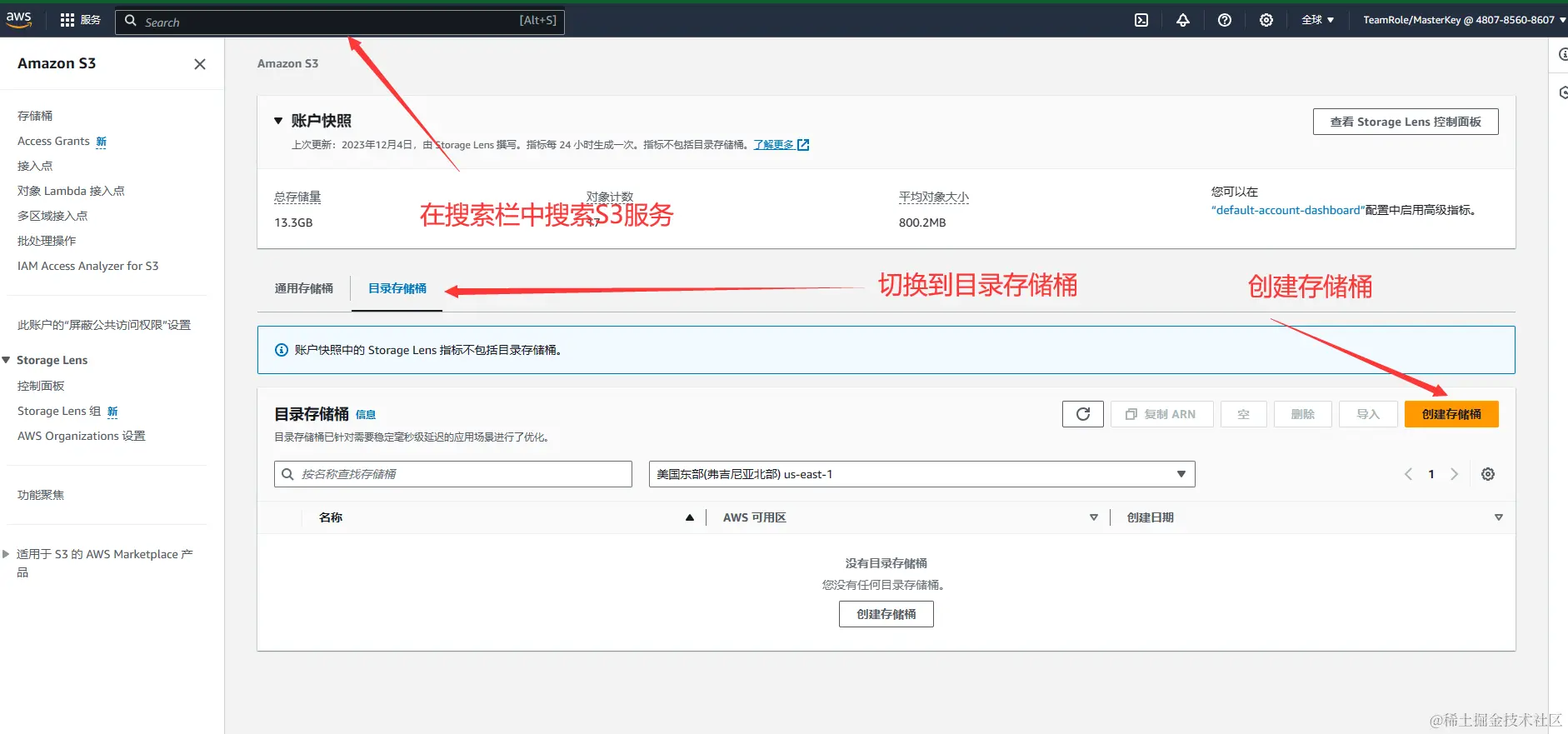1568x734 pixels.
Task: Open the 全球 region dropdown
Action: [1318, 20]
